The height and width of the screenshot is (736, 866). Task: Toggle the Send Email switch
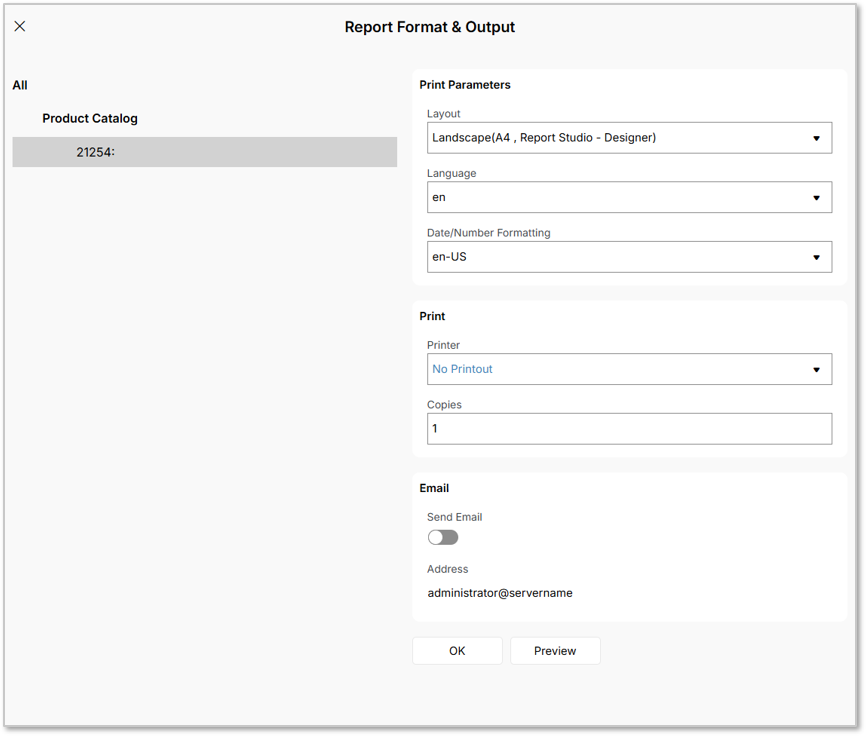click(443, 537)
